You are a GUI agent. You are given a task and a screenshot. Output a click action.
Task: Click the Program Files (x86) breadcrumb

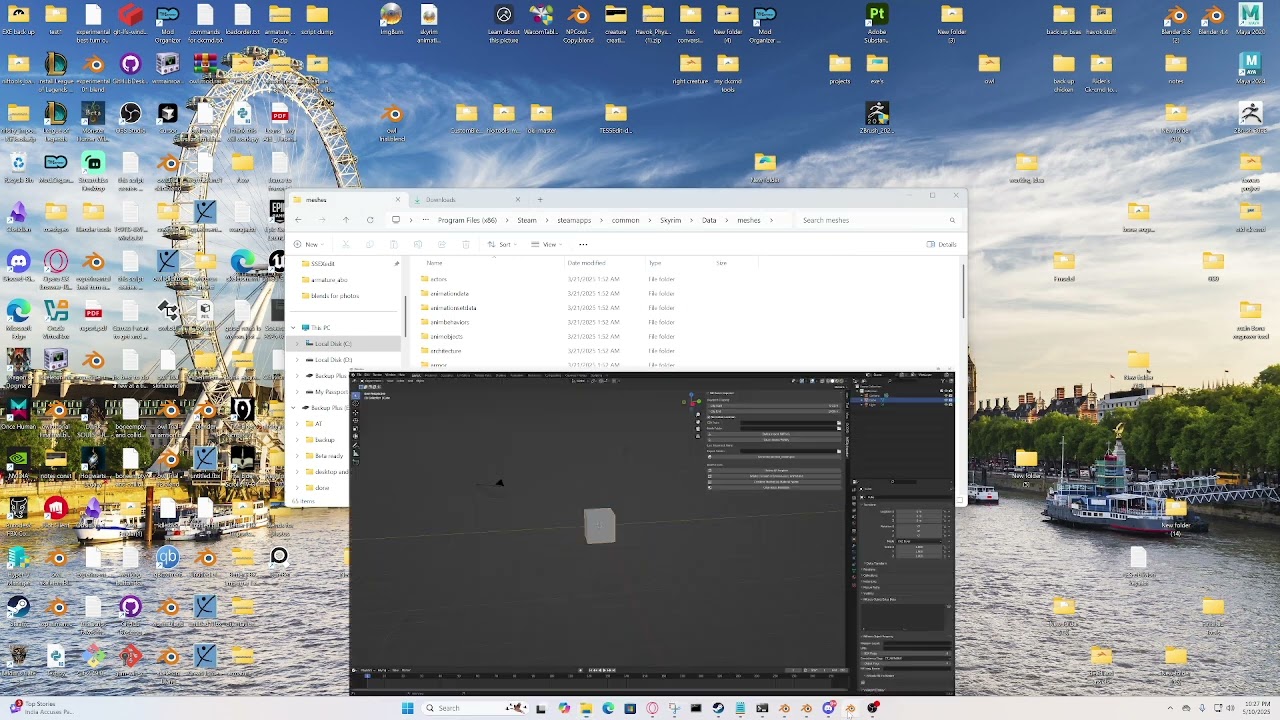click(467, 220)
